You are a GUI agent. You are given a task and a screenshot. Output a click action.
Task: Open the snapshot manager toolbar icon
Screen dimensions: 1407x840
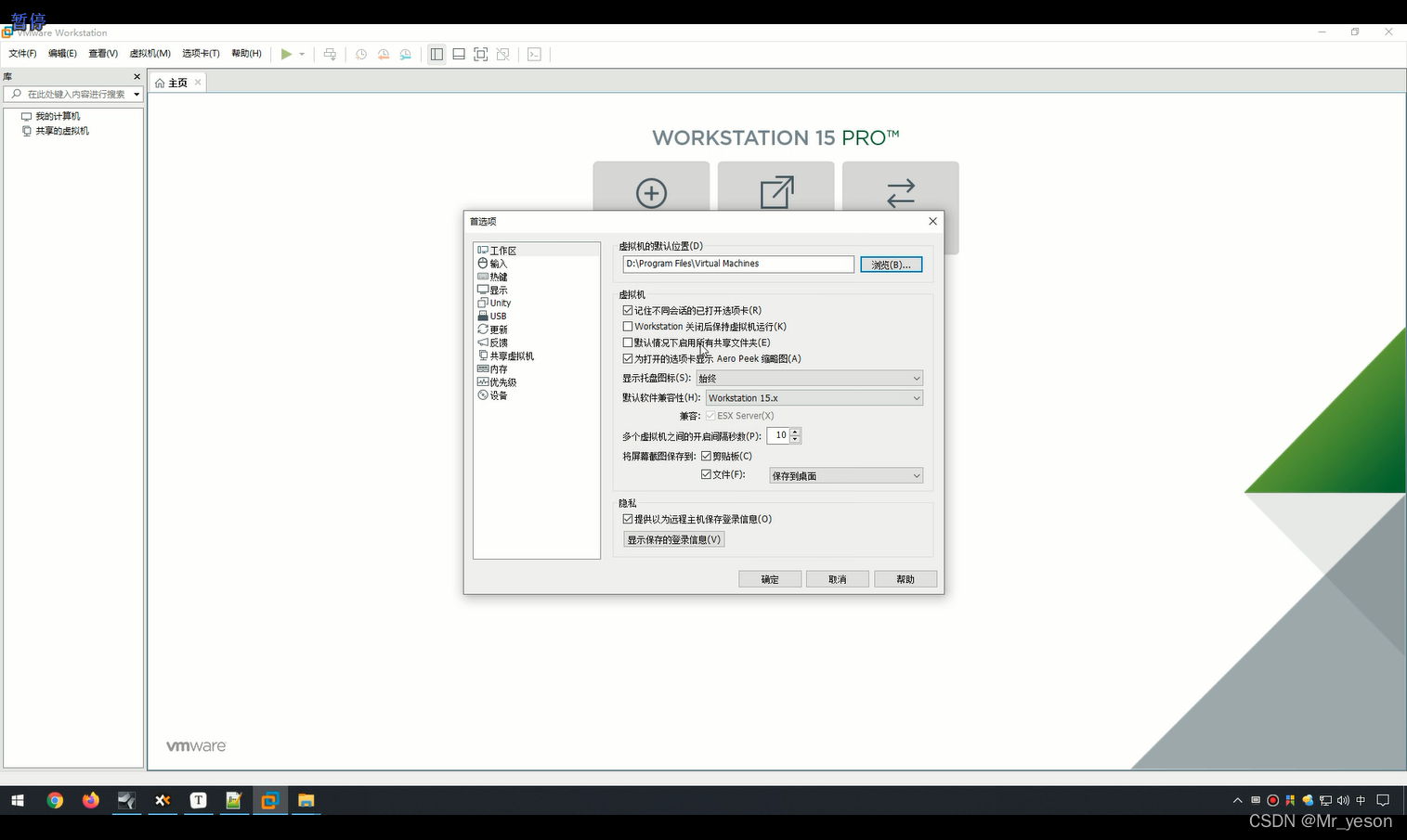point(406,54)
